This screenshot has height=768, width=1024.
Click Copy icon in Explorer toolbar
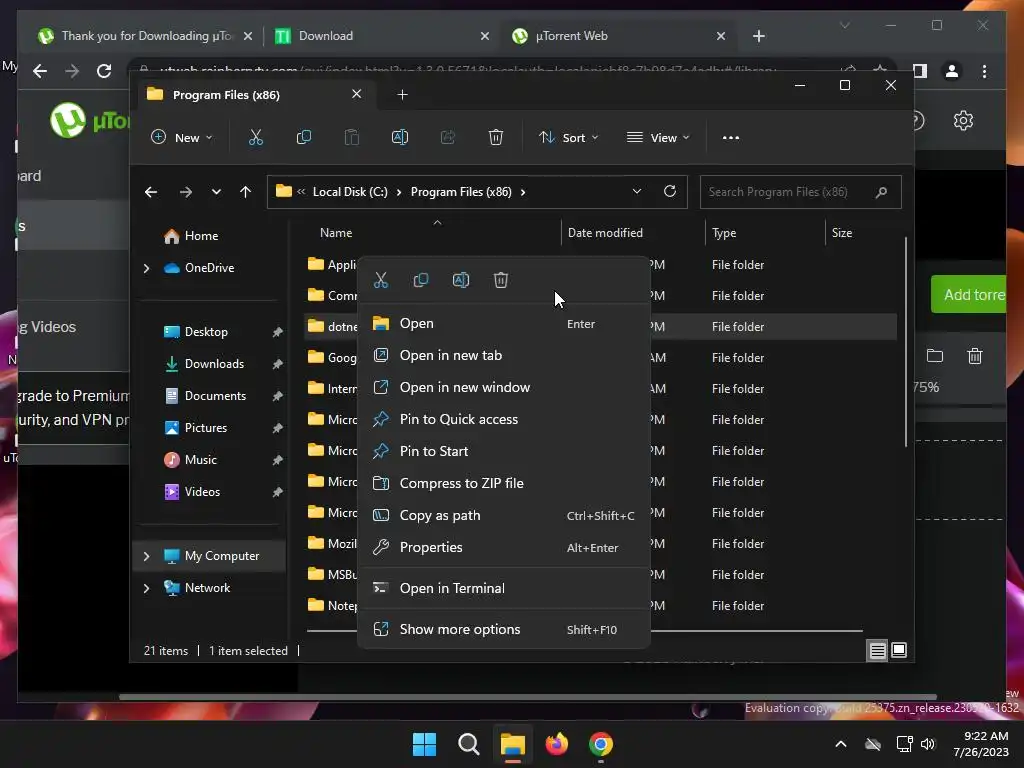click(304, 137)
